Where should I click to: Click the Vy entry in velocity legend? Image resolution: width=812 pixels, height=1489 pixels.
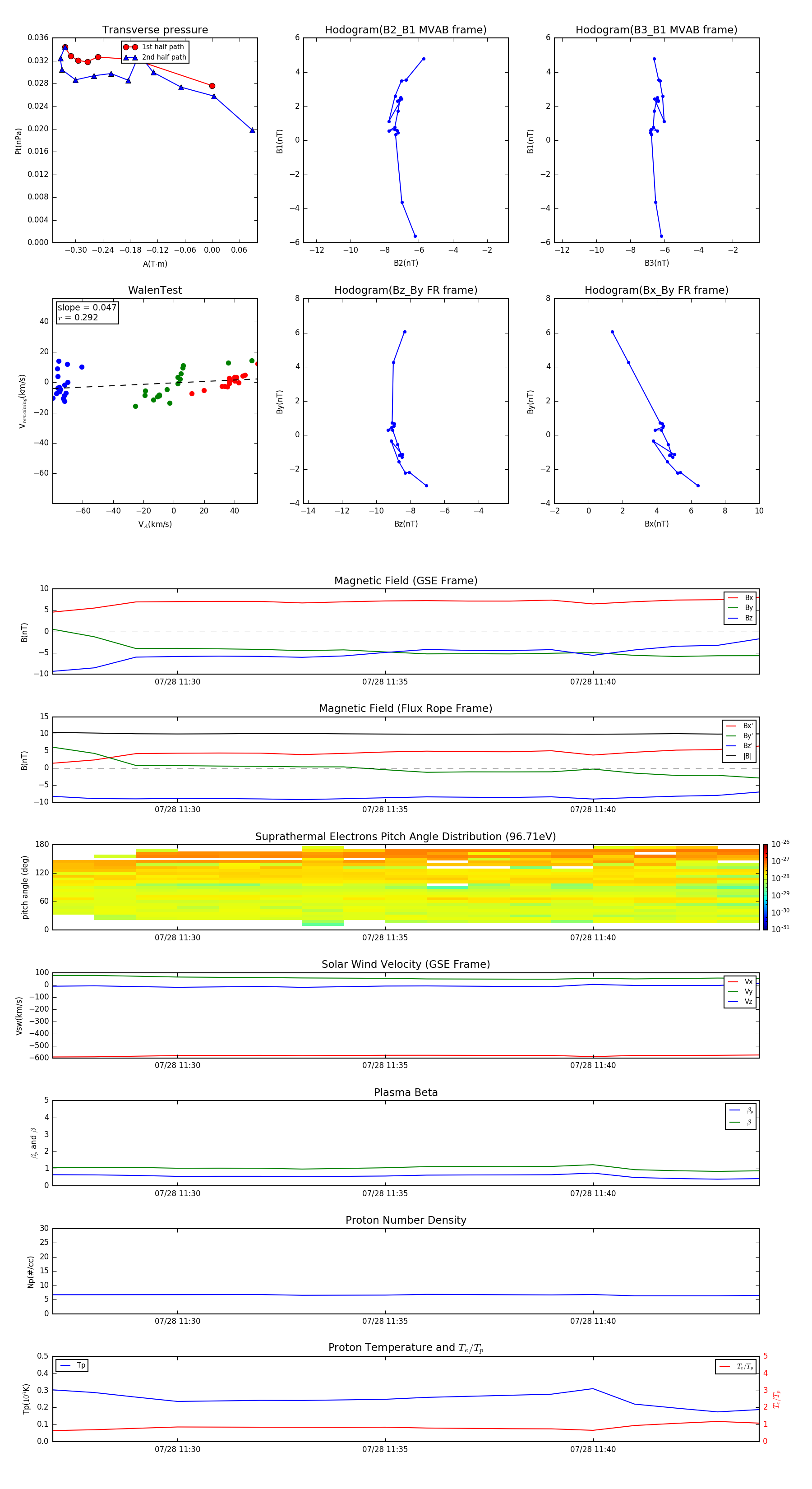(x=740, y=991)
